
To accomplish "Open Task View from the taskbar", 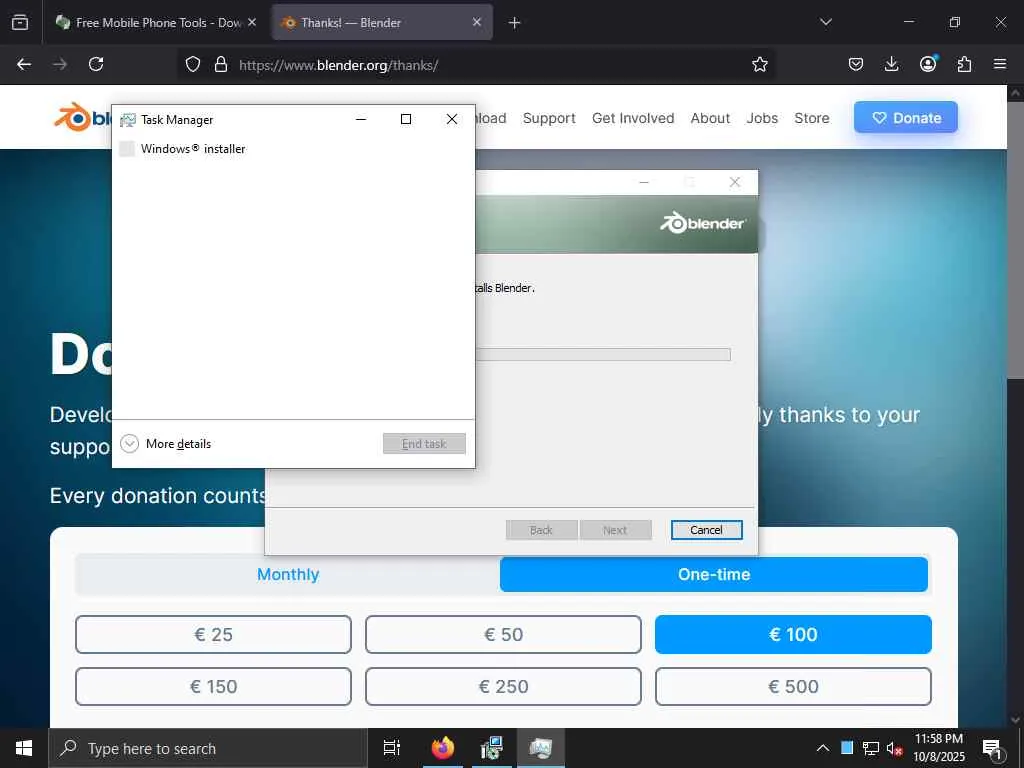I will (x=392, y=748).
